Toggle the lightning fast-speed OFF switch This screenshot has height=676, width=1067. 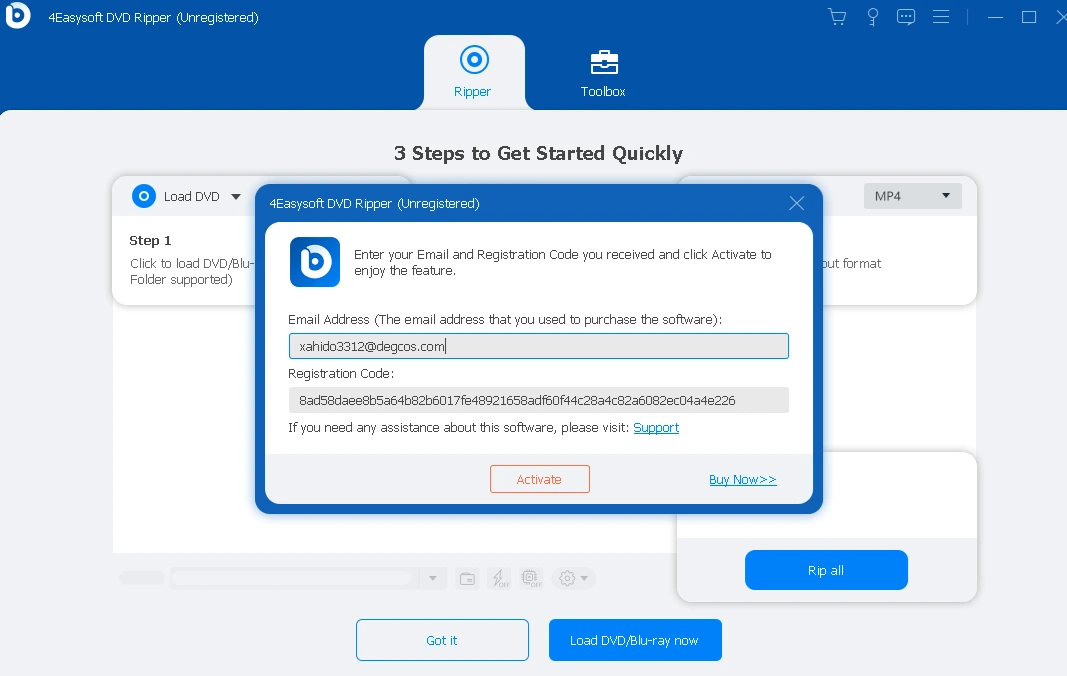tap(498, 578)
